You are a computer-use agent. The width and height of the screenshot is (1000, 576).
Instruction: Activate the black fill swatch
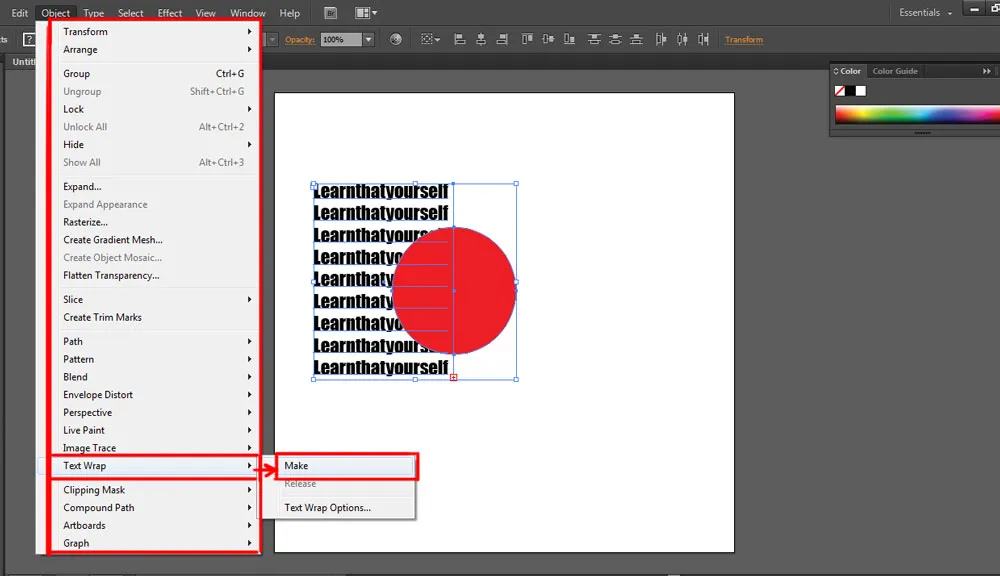pyautogui.click(x=850, y=91)
